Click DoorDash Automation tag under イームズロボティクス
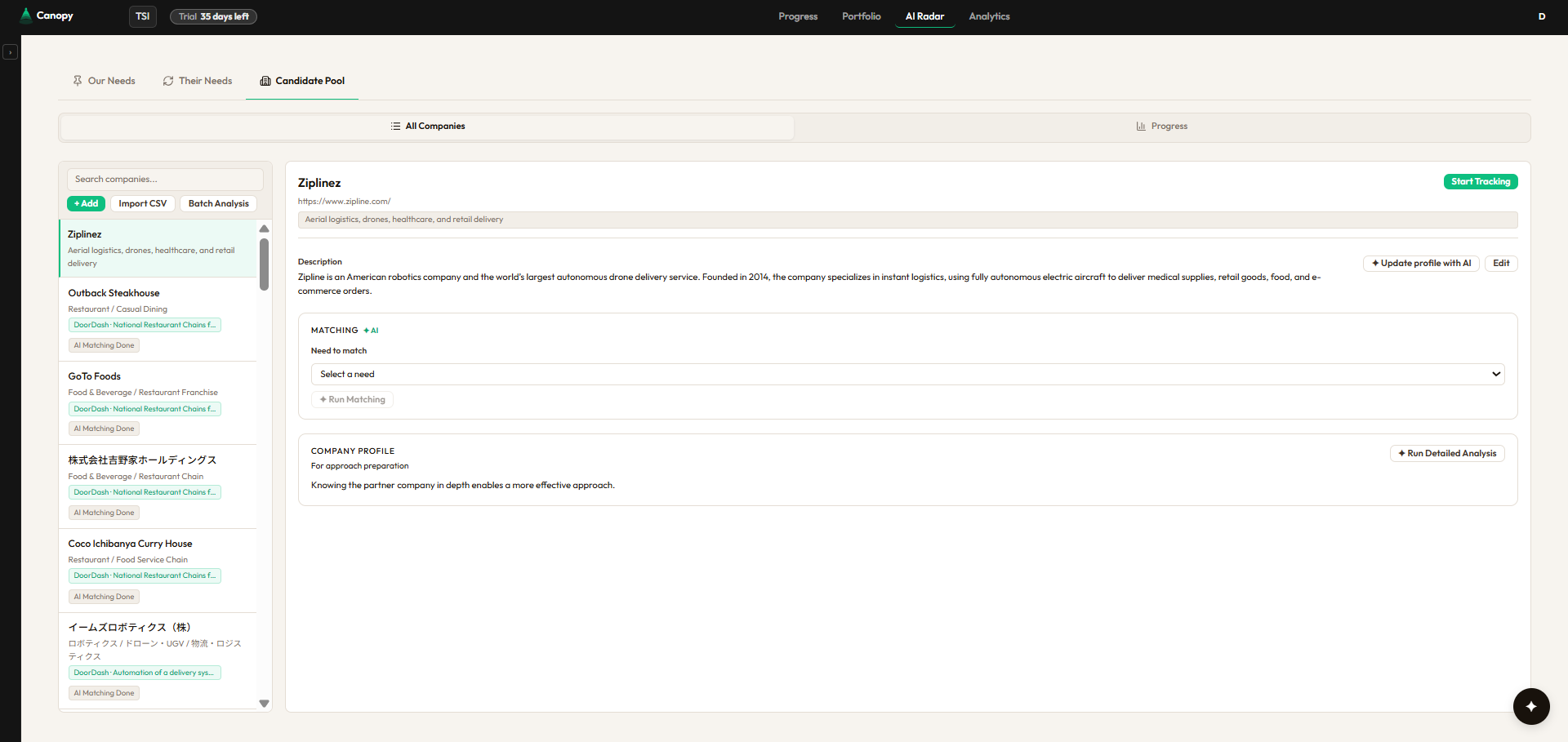1568x742 pixels. [145, 673]
